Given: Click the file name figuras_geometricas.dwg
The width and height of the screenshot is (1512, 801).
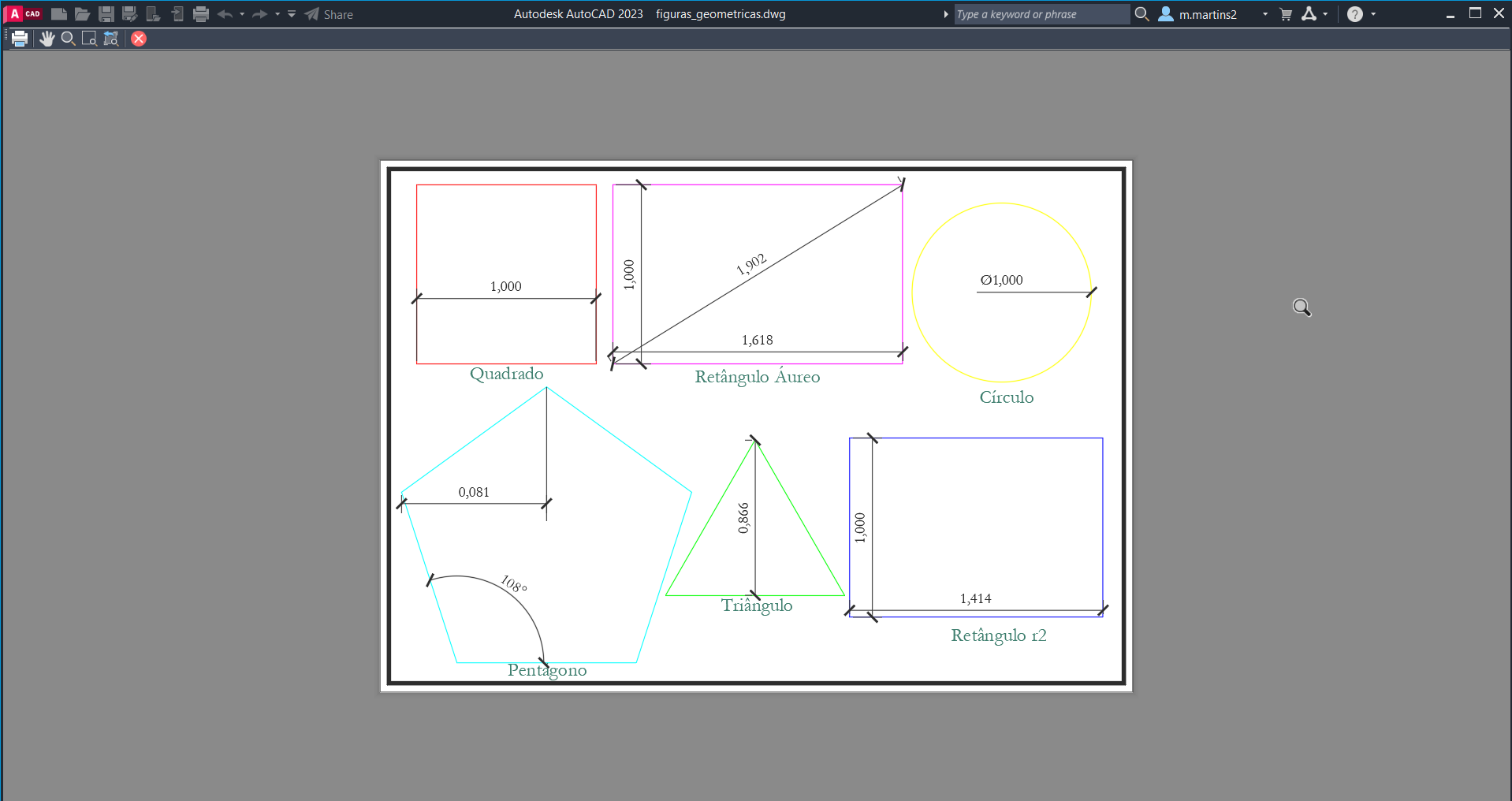Looking at the screenshot, I should point(721,14).
